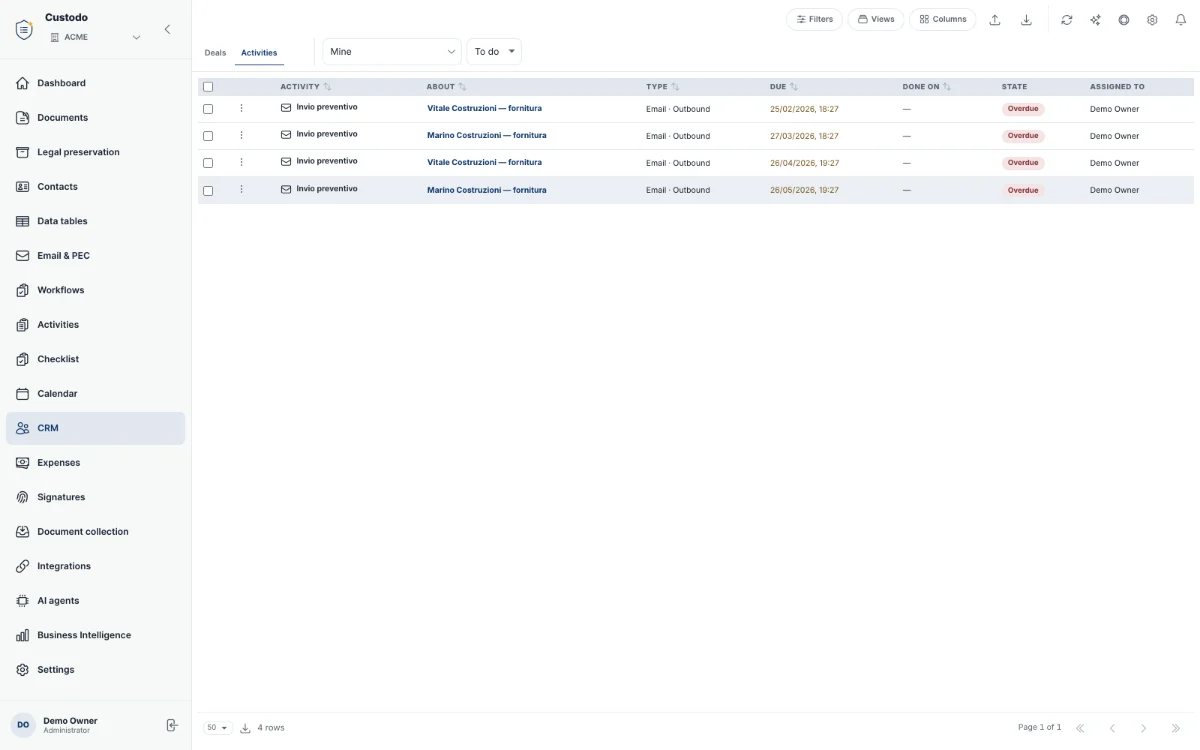Check the Vitale Costruzioni 25/02/2026 row
The image size is (1200, 750).
coord(208,109)
